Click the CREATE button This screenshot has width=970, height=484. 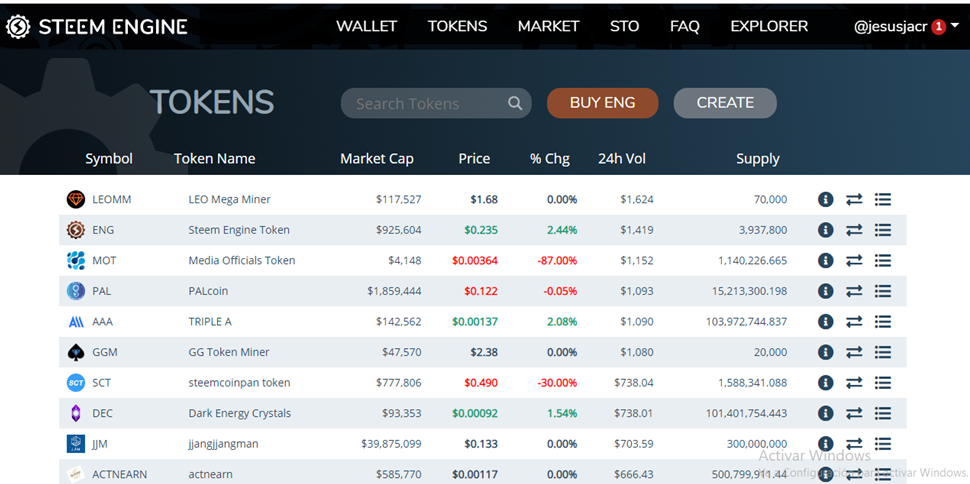coord(725,103)
